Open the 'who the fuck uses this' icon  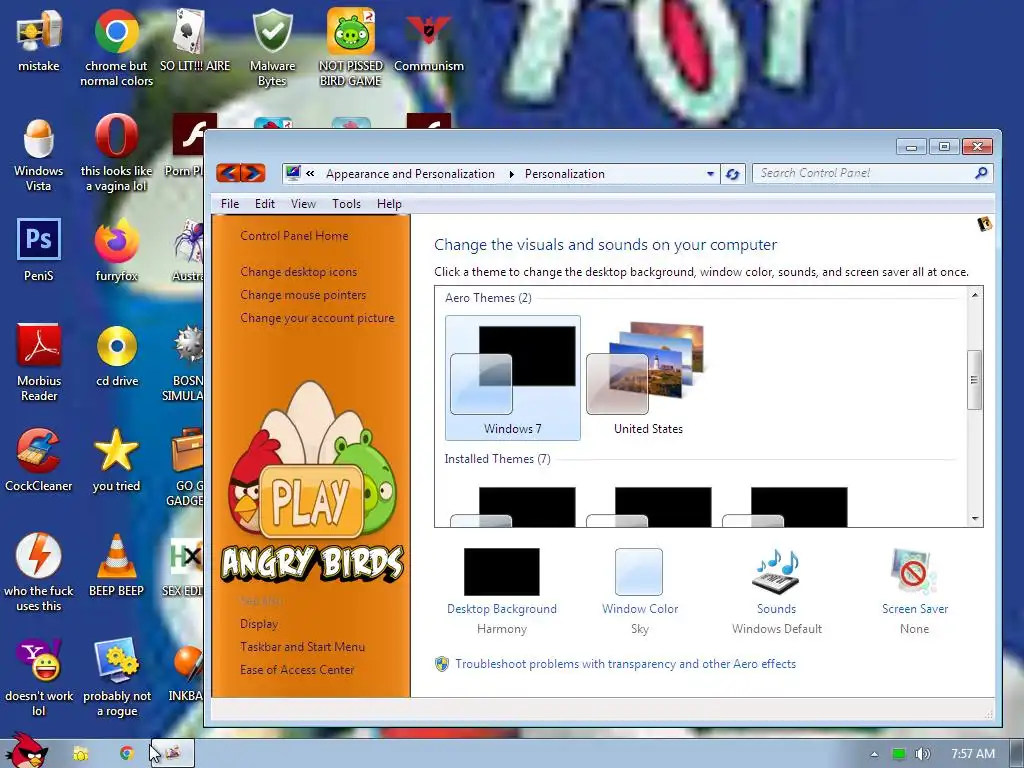click(x=39, y=572)
